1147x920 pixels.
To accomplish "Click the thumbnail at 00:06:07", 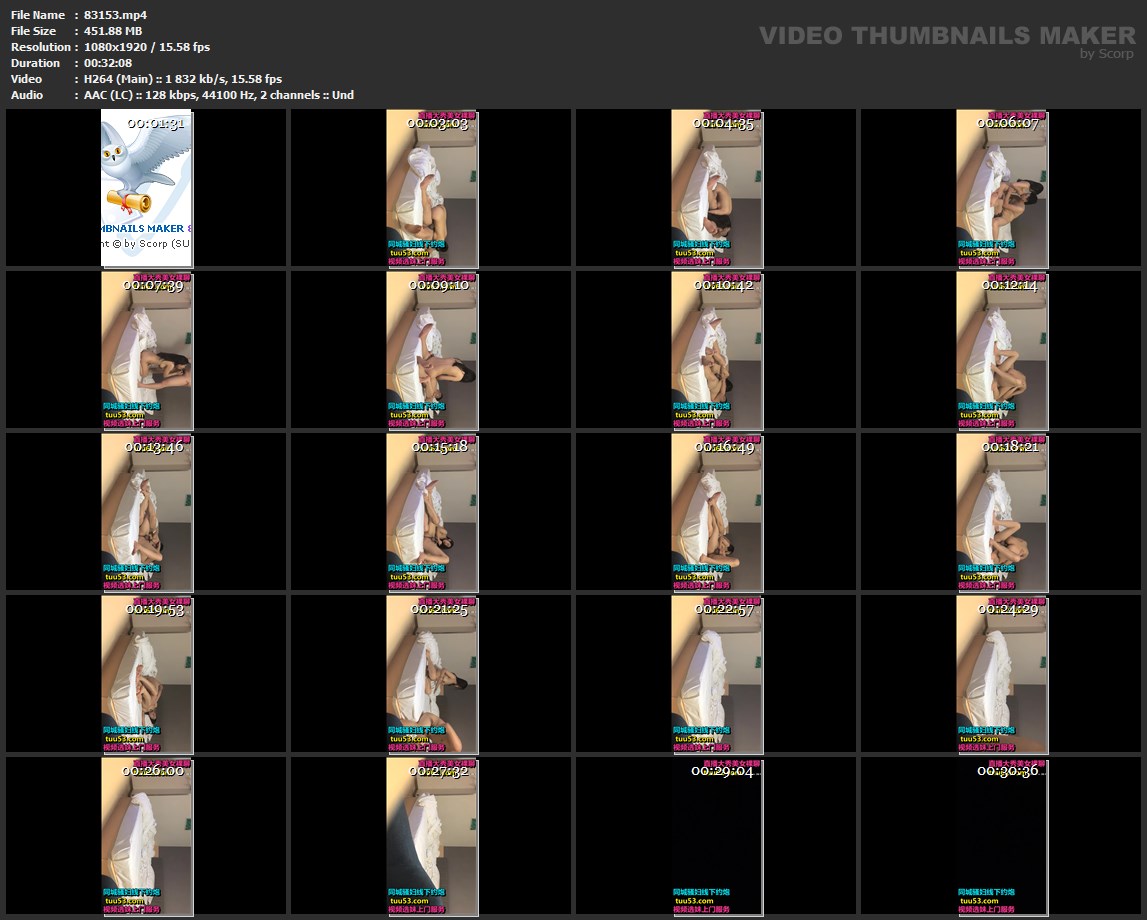I will [x=1002, y=188].
